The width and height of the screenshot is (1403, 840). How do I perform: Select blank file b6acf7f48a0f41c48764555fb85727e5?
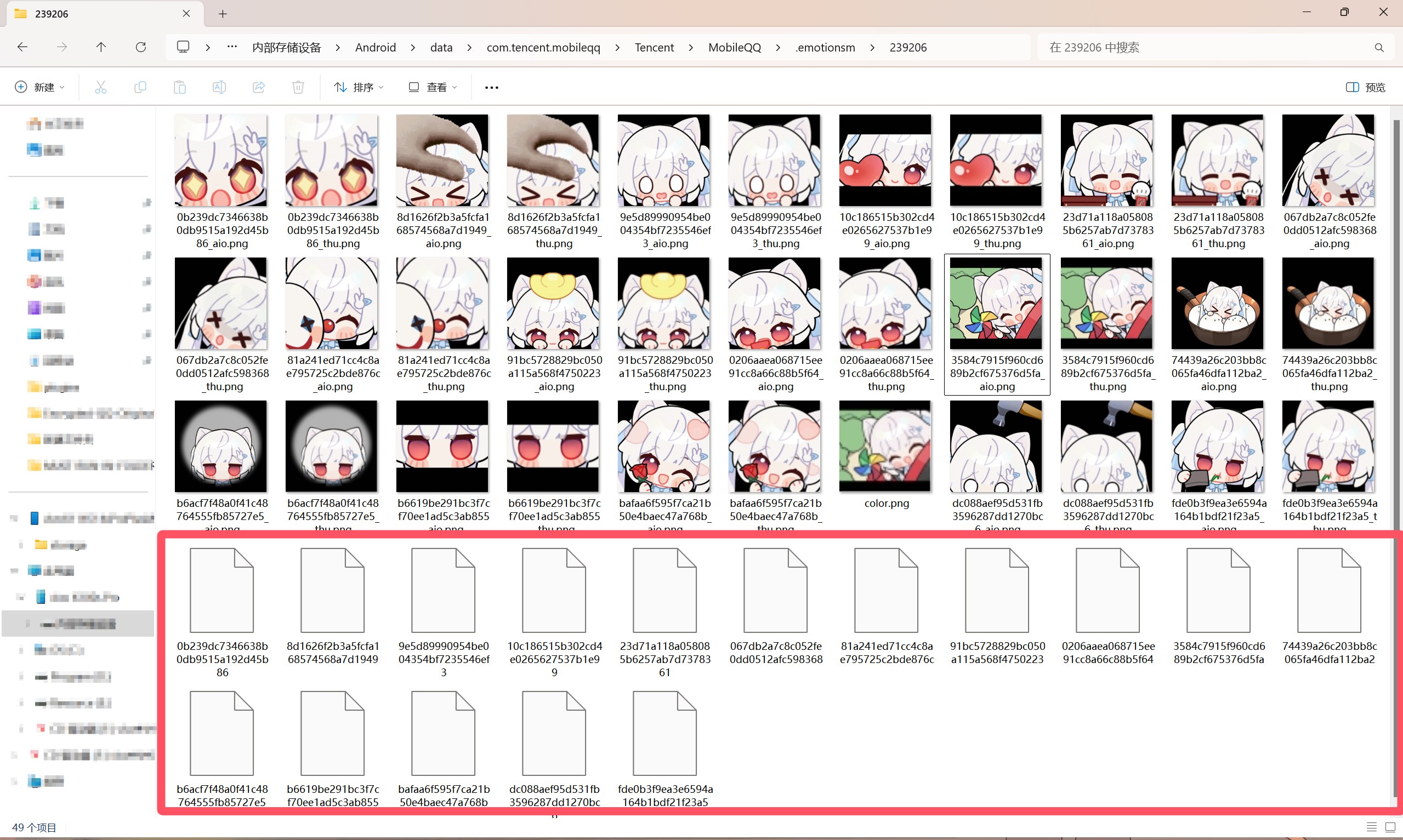tap(222, 748)
